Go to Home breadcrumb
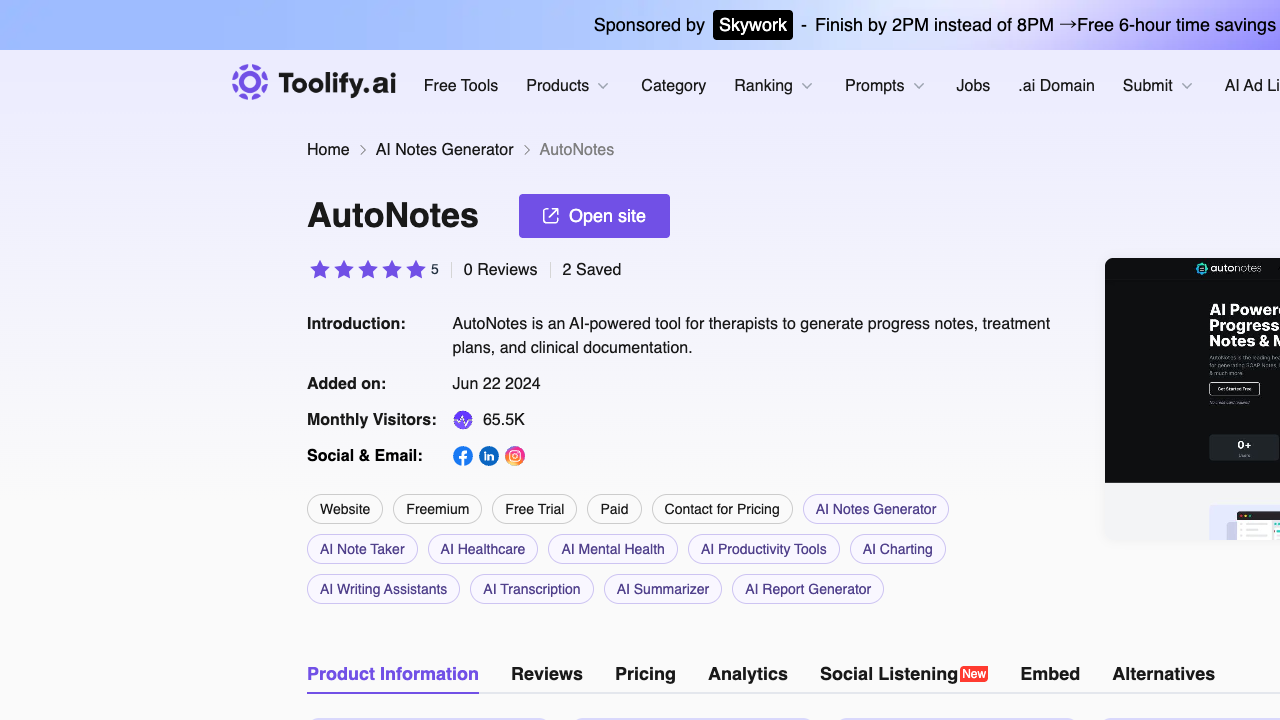Image resolution: width=1280 pixels, height=720 pixels. coord(328,150)
